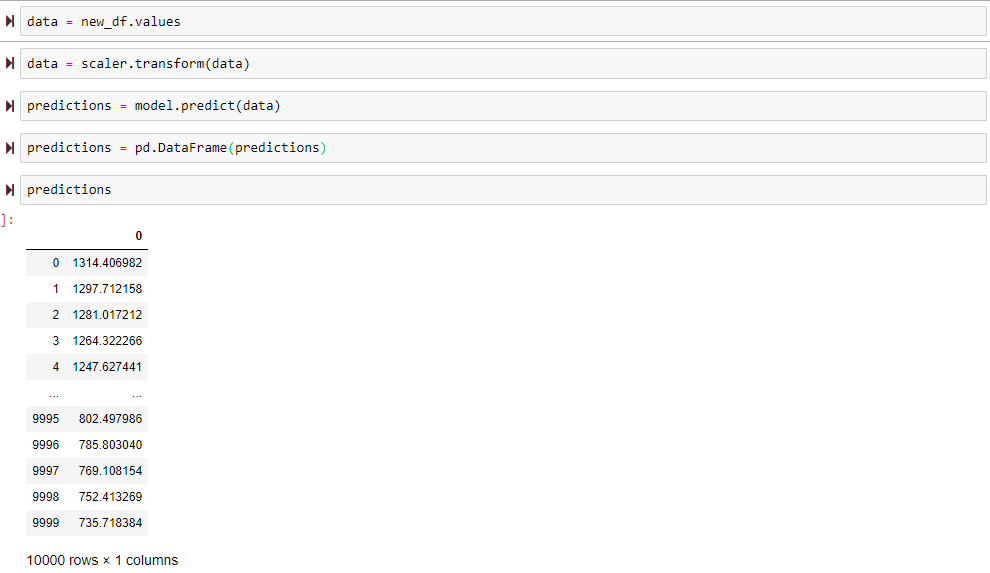The height and width of the screenshot is (573, 990).
Task: Pick the 785.803040 value in row 9996
Action: (110, 444)
